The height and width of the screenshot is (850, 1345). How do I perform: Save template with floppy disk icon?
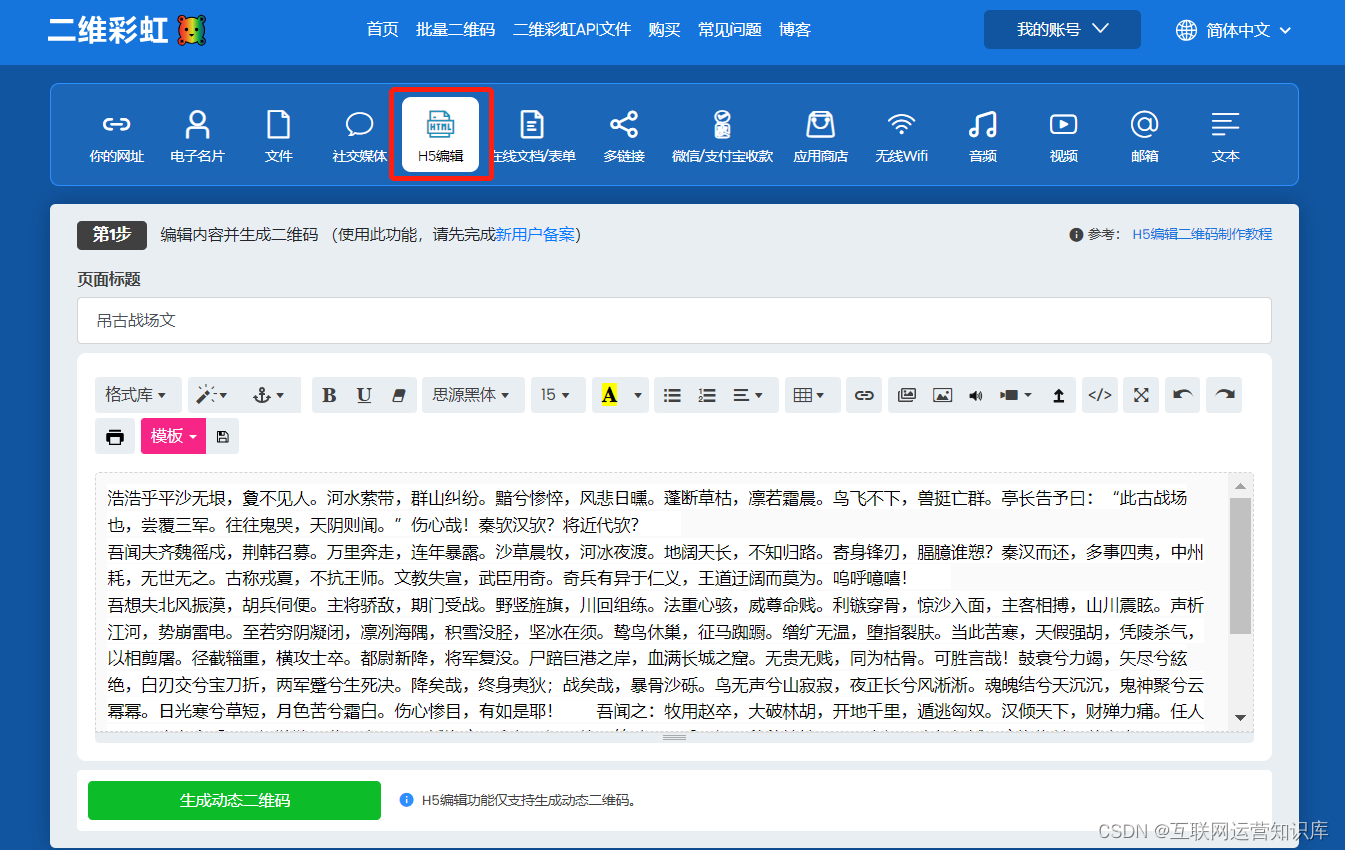click(222, 436)
